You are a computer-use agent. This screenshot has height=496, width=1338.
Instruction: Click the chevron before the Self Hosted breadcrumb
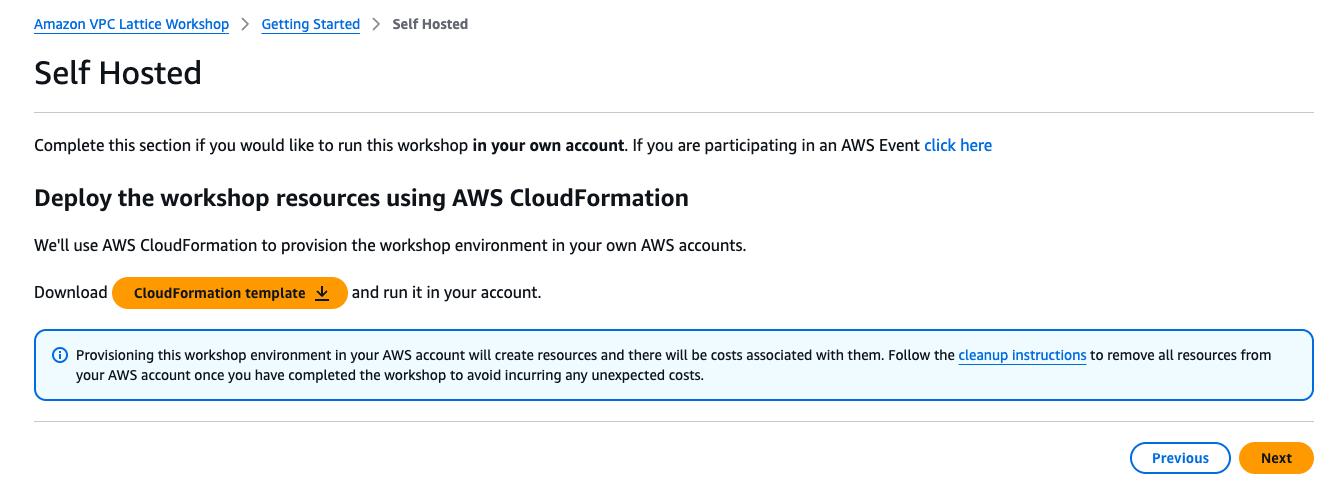click(x=376, y=24)
